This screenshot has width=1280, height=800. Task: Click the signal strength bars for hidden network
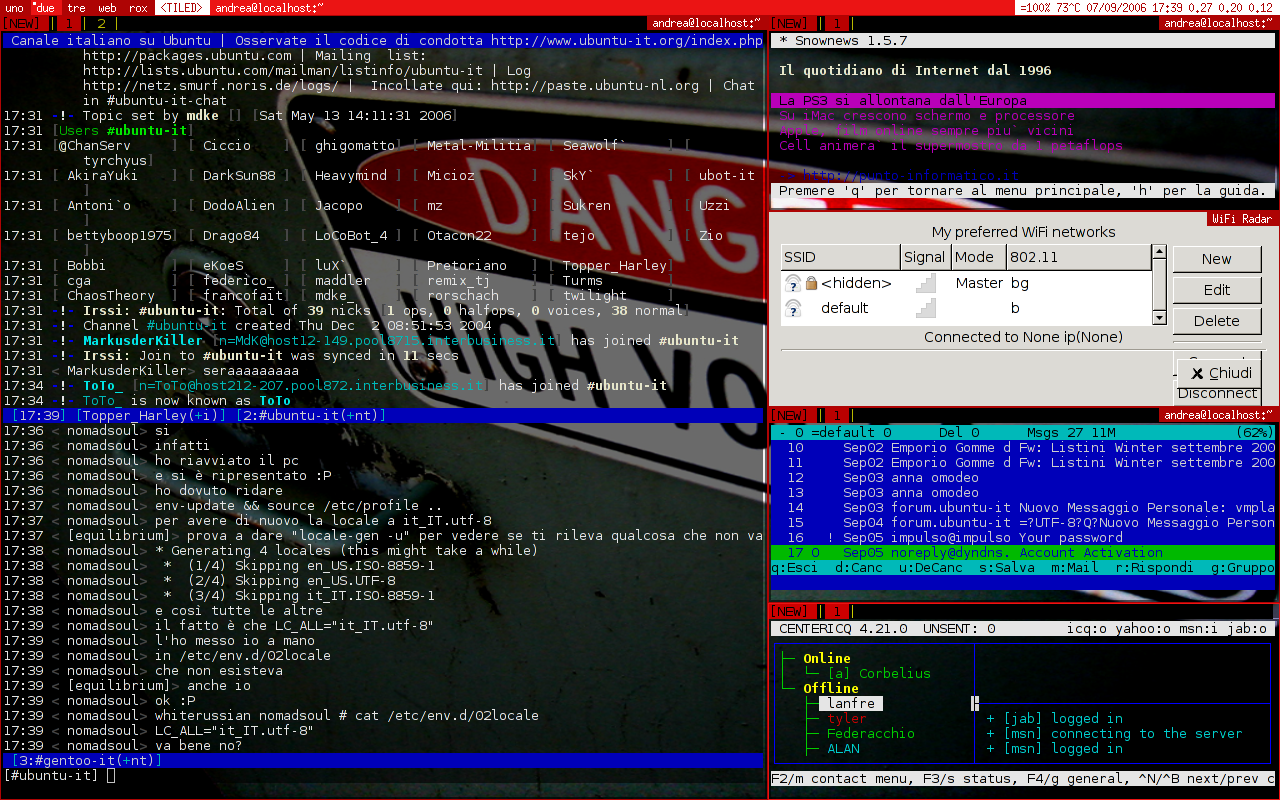pos(926,284)
